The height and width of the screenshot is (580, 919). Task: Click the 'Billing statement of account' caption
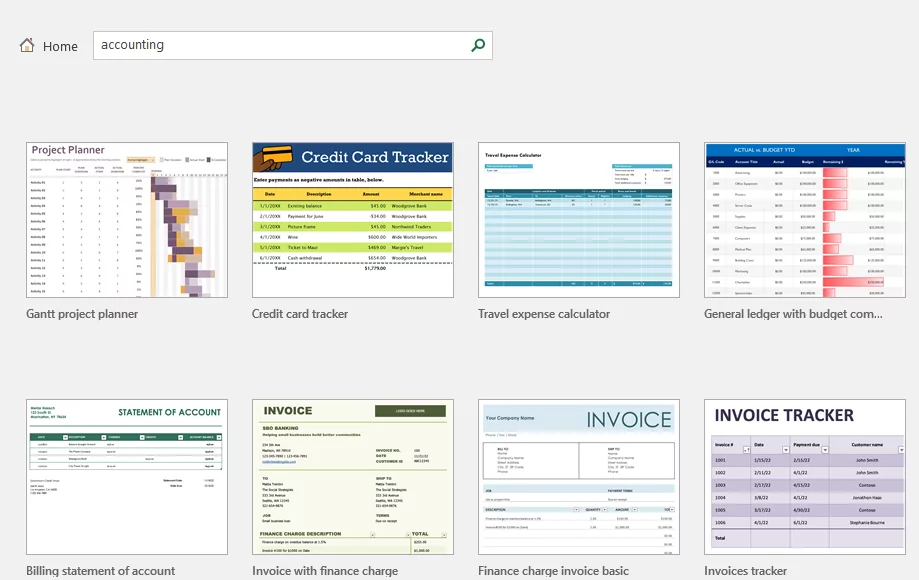coord(101,571)
